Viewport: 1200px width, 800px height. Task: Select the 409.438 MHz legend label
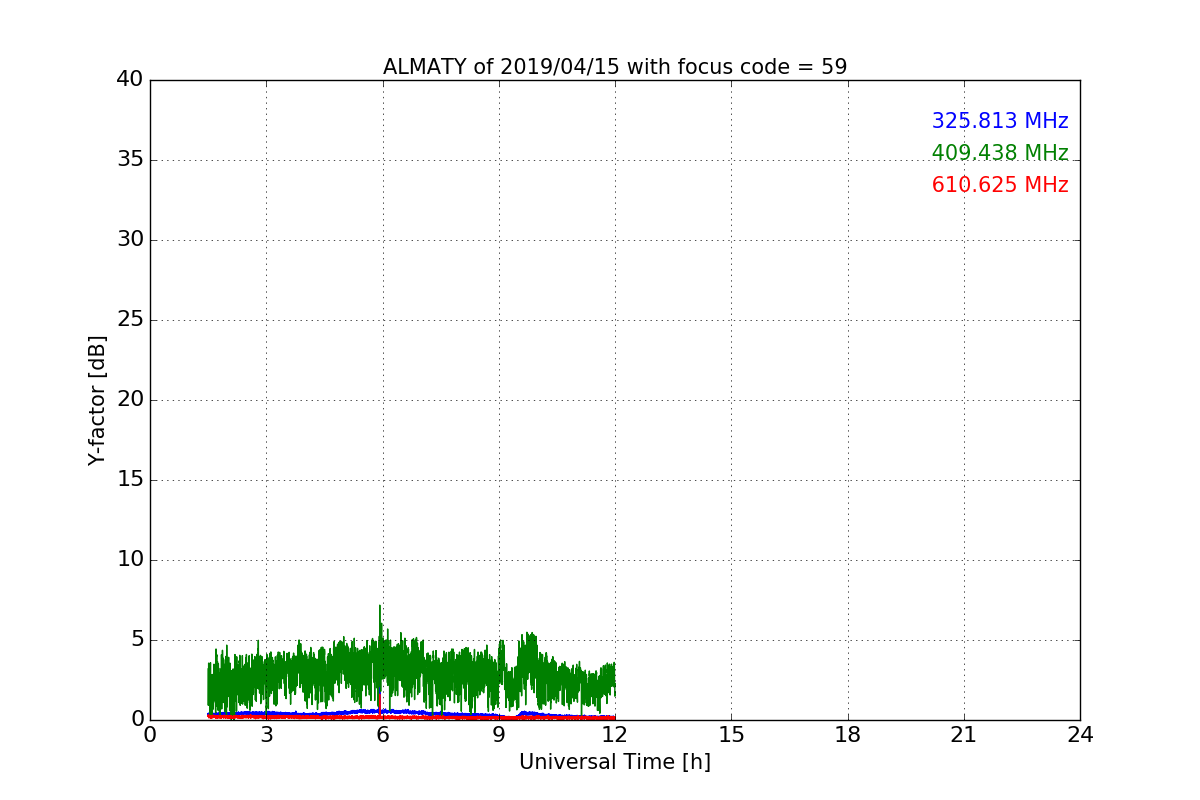1000,153
